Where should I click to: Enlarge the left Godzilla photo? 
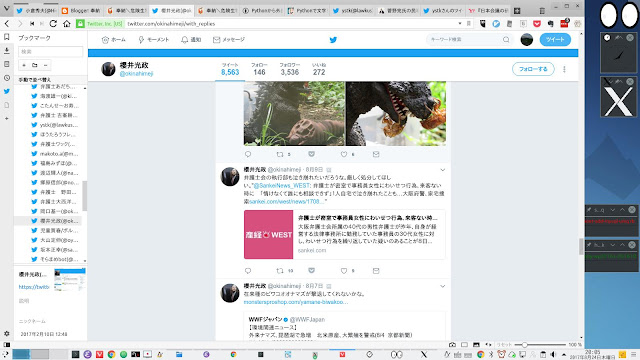[x=294, y=113]
